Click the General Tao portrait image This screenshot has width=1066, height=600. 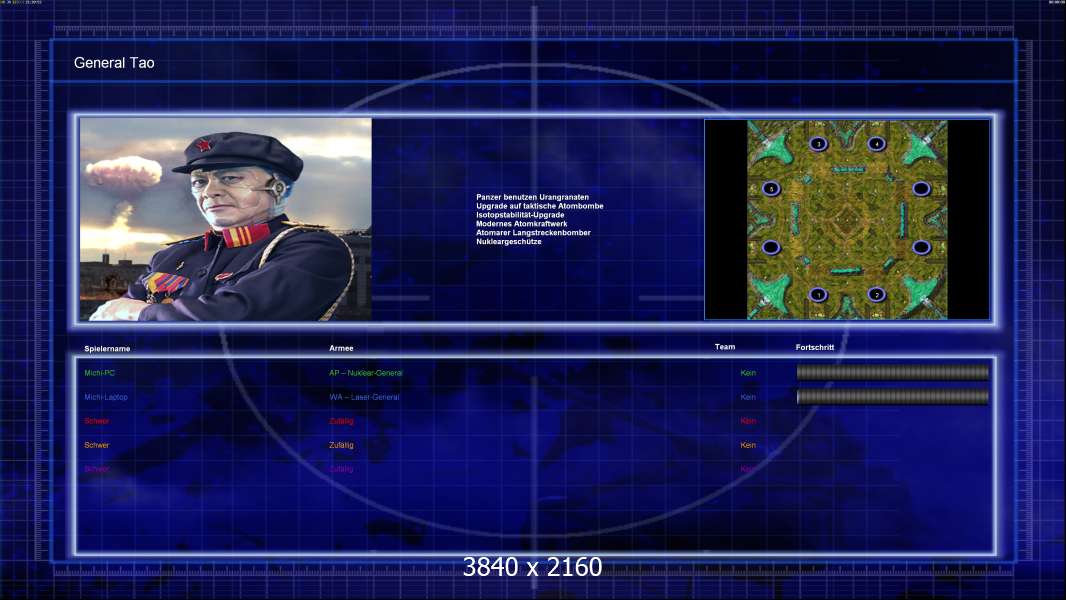tap(226, 219)
